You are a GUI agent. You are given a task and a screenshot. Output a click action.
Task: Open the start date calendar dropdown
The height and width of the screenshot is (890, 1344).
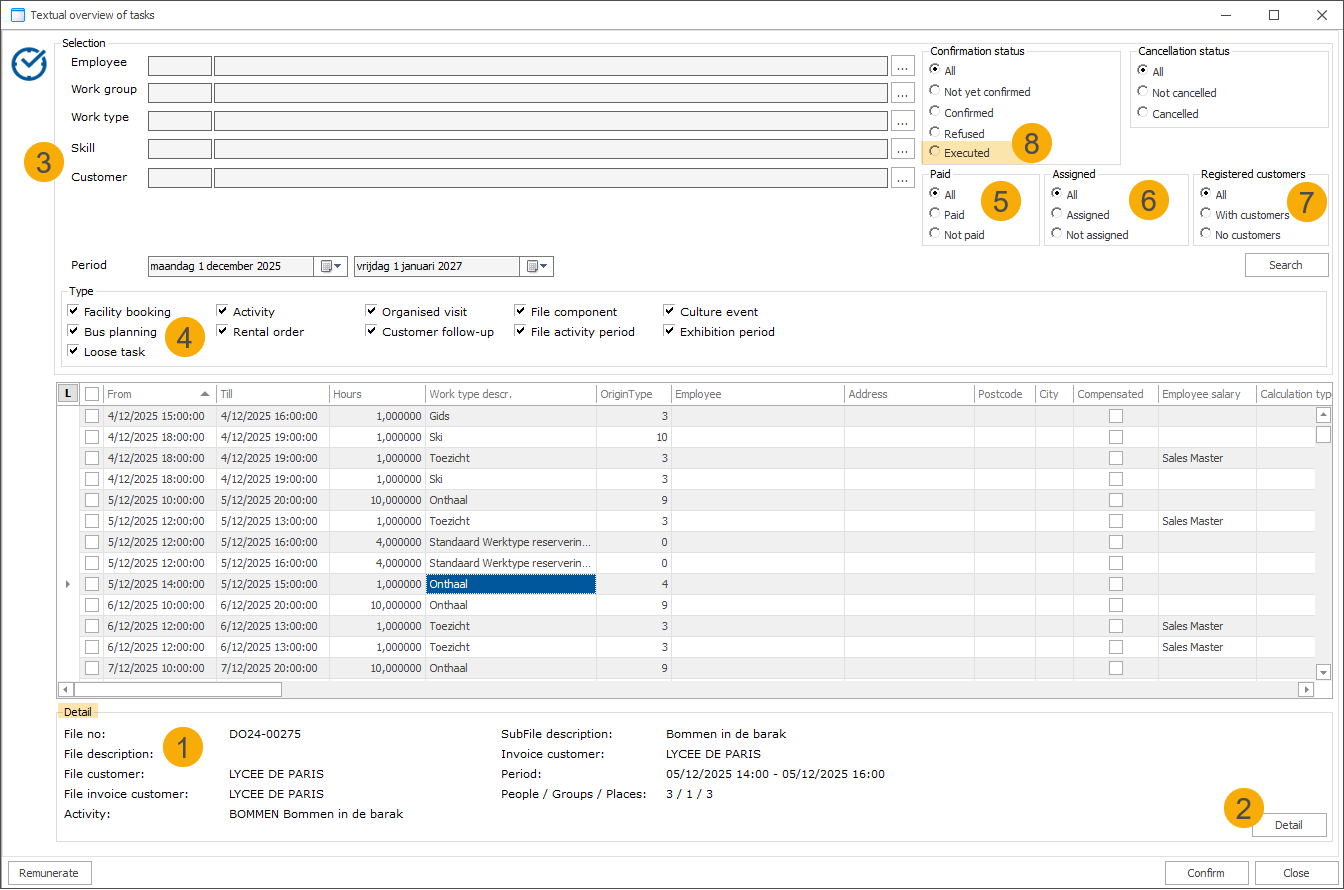point(332,266)
